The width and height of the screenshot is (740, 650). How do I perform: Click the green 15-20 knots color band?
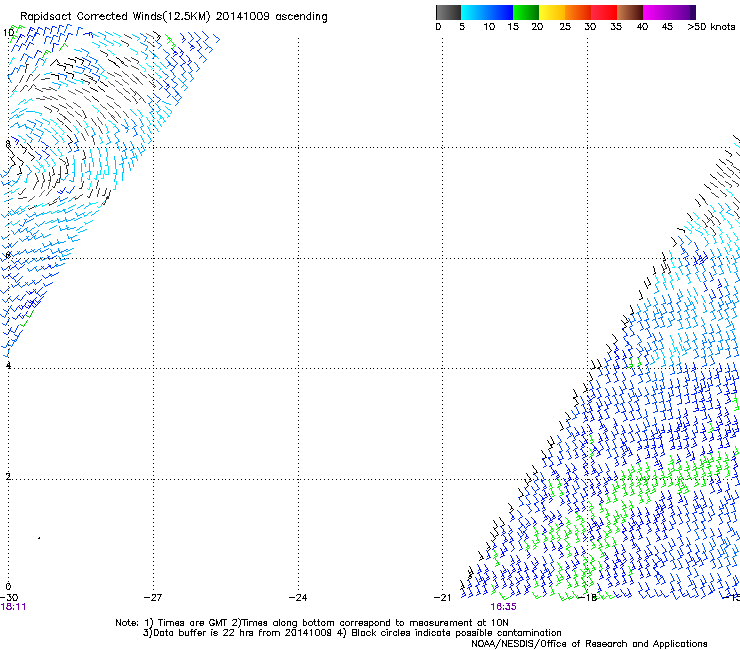[526, 12]
